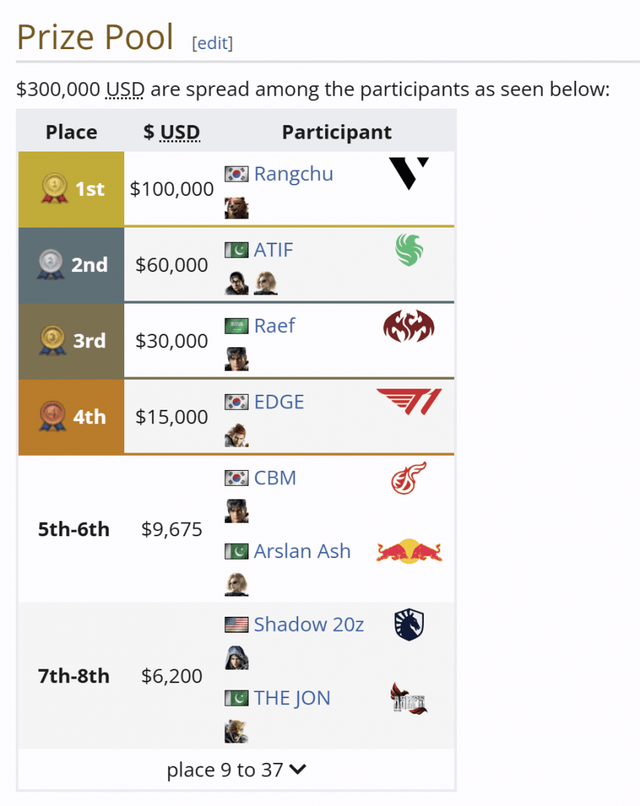Click the gold 1st place medal icon

click(x=51, y=188)
